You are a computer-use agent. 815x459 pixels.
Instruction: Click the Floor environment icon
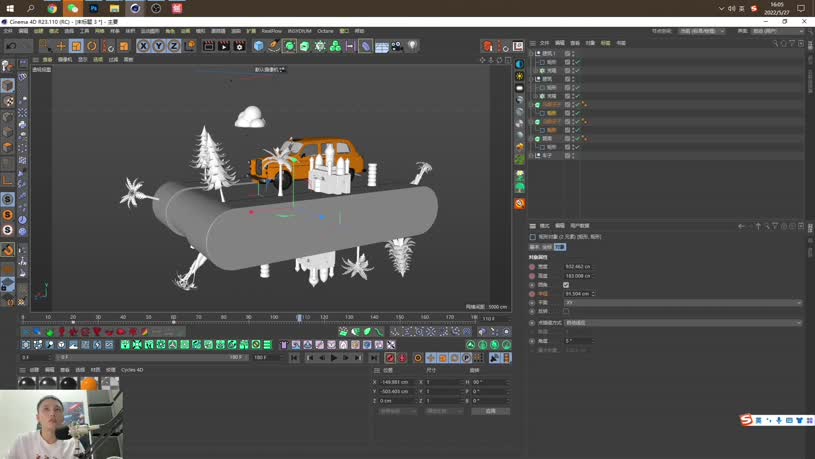click(x=382, y=46)
